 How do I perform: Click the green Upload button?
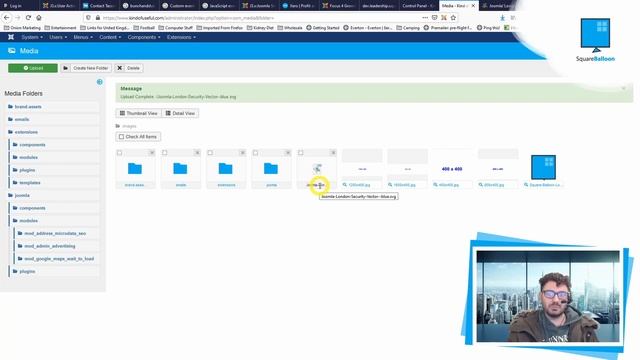tap(33, 68)
